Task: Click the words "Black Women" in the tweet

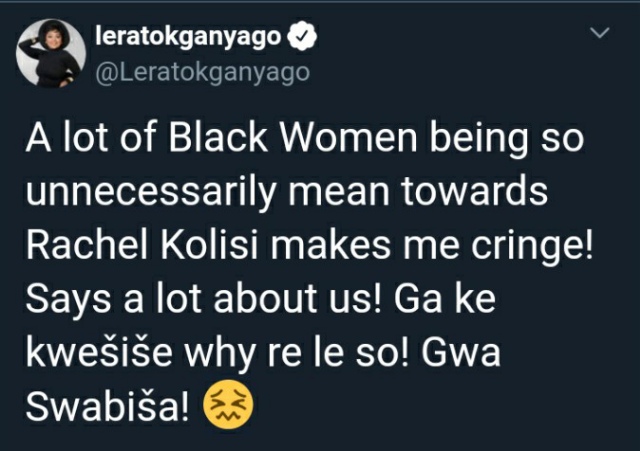Action: pyautogui.click(x=293, y=137)
